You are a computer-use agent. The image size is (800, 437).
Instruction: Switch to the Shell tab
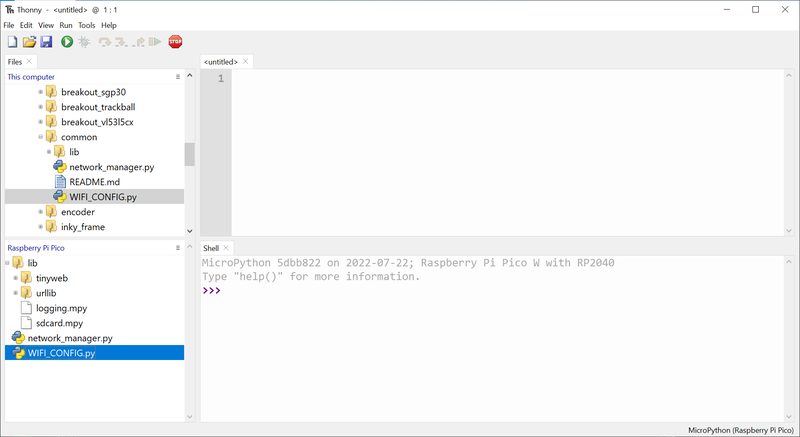click(211, 248)
